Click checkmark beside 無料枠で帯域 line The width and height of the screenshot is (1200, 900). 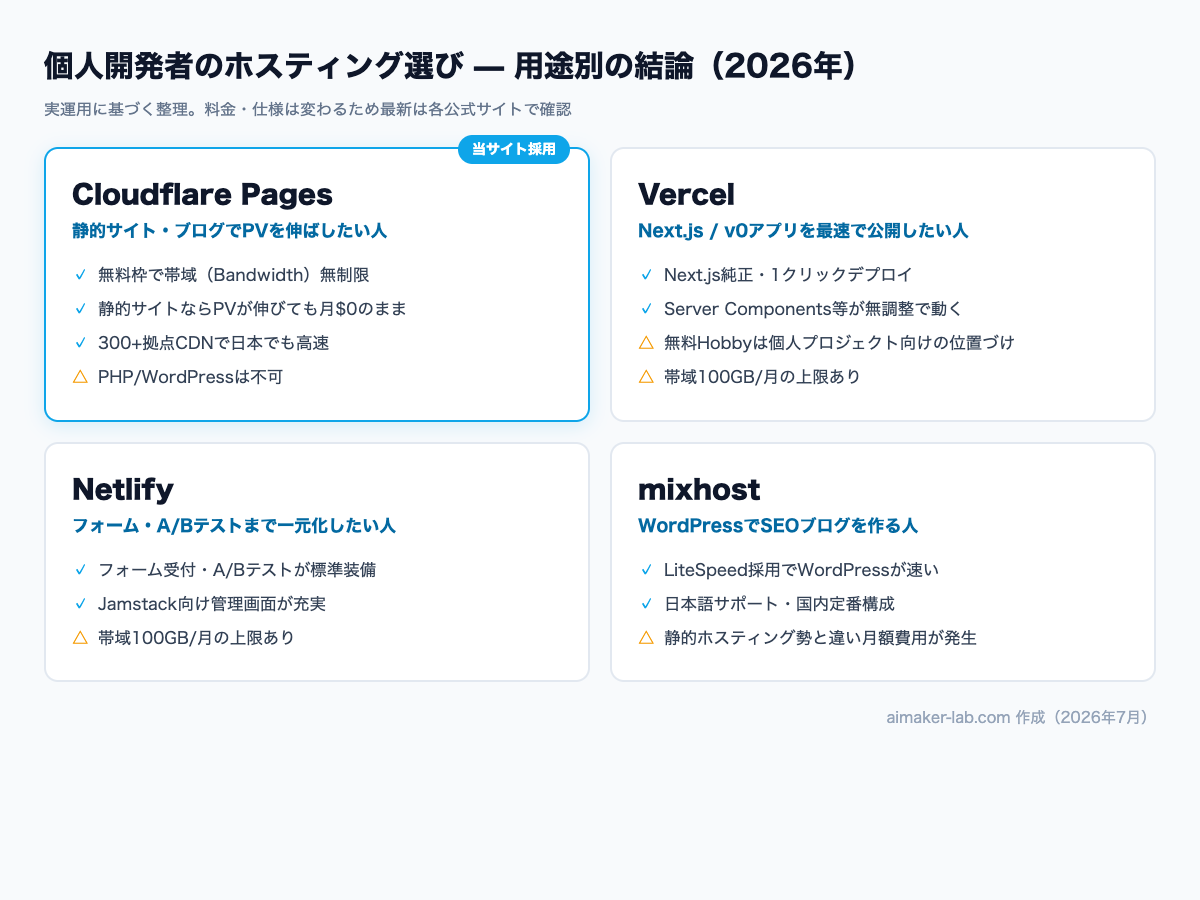[x=80, y=274]
